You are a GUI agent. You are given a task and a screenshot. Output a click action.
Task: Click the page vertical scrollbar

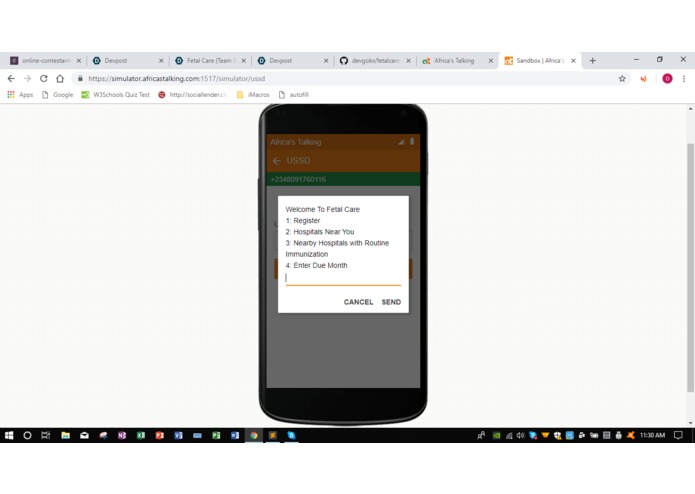click(x=690, y=268)
